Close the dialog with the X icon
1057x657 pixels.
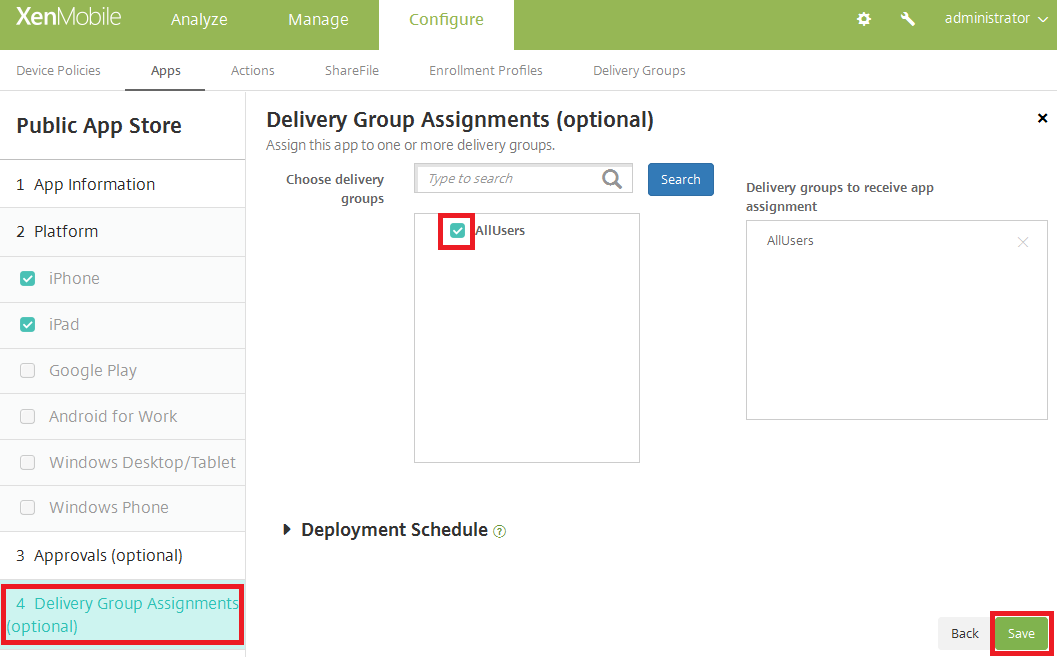[1042, 118]
